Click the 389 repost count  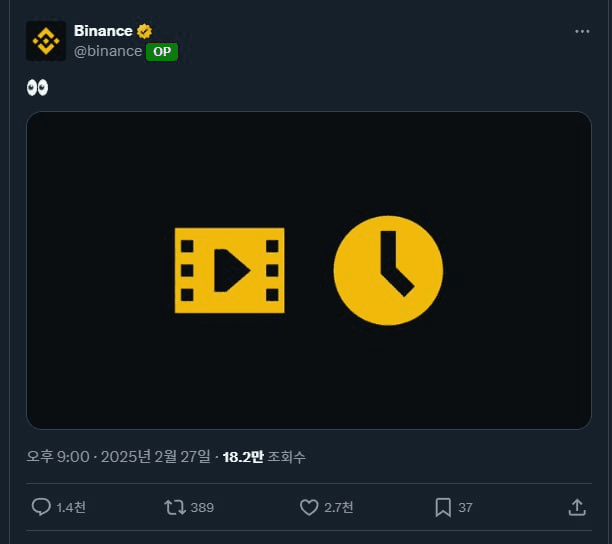coord(202,507)
